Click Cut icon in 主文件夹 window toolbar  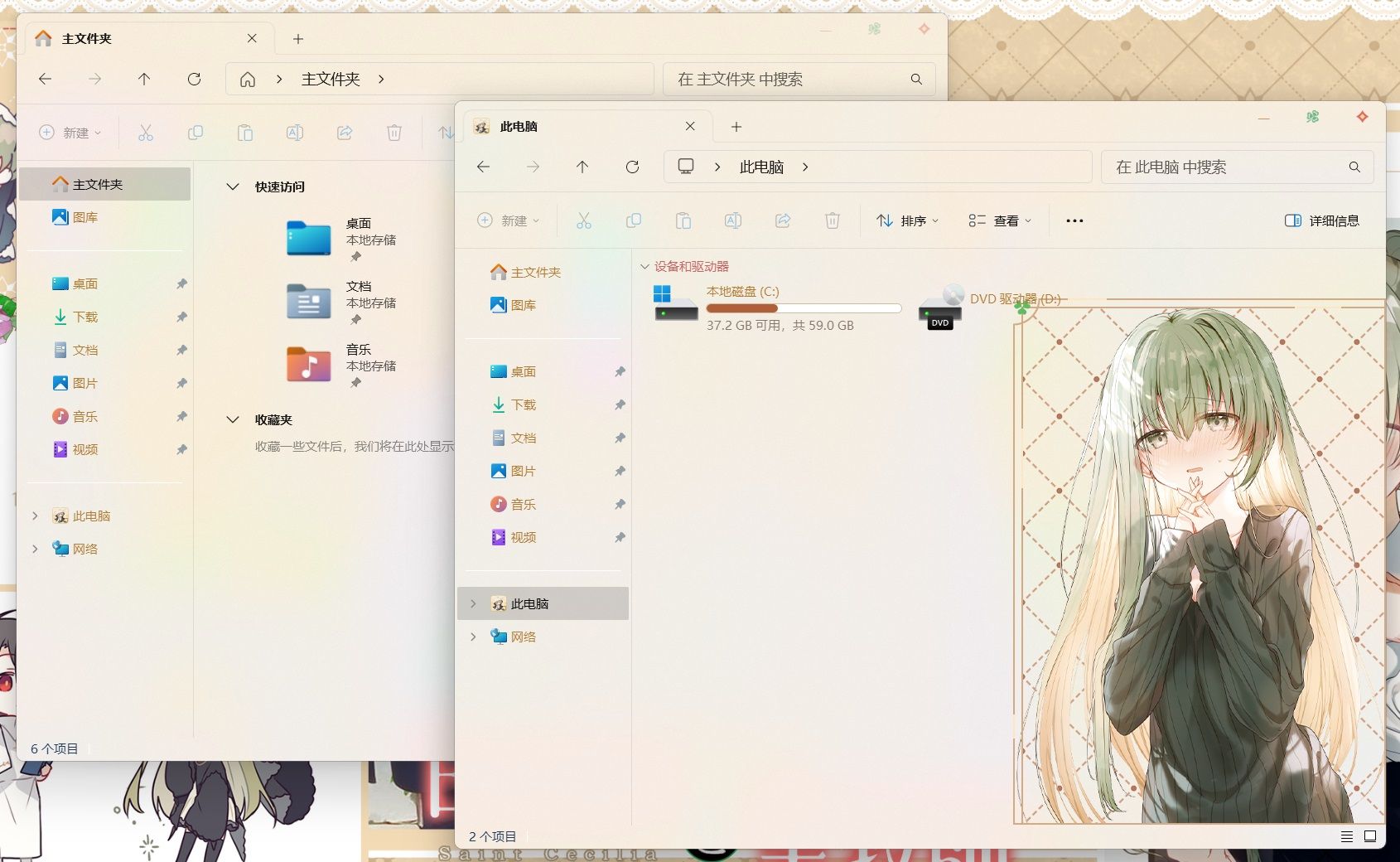[x=146, y=133]
